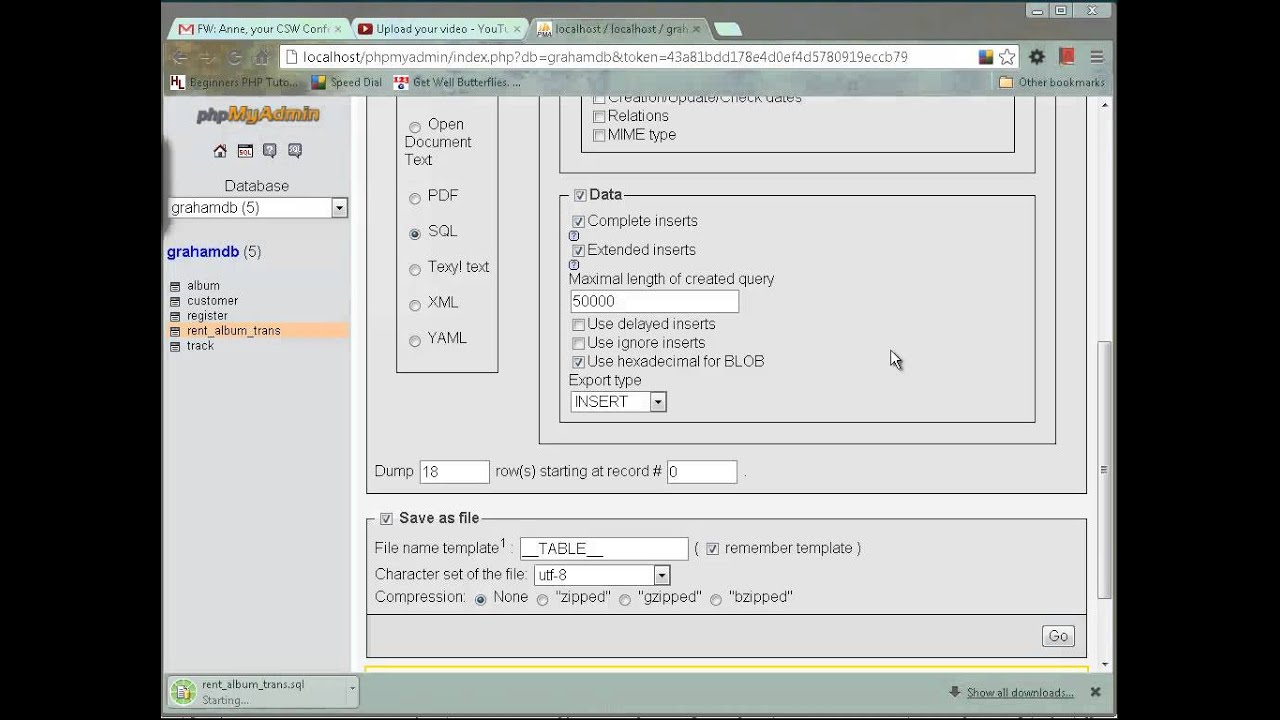1280x720 pixels.
Task: Close the Gmail tab
Action: click(x=340, y=29)
